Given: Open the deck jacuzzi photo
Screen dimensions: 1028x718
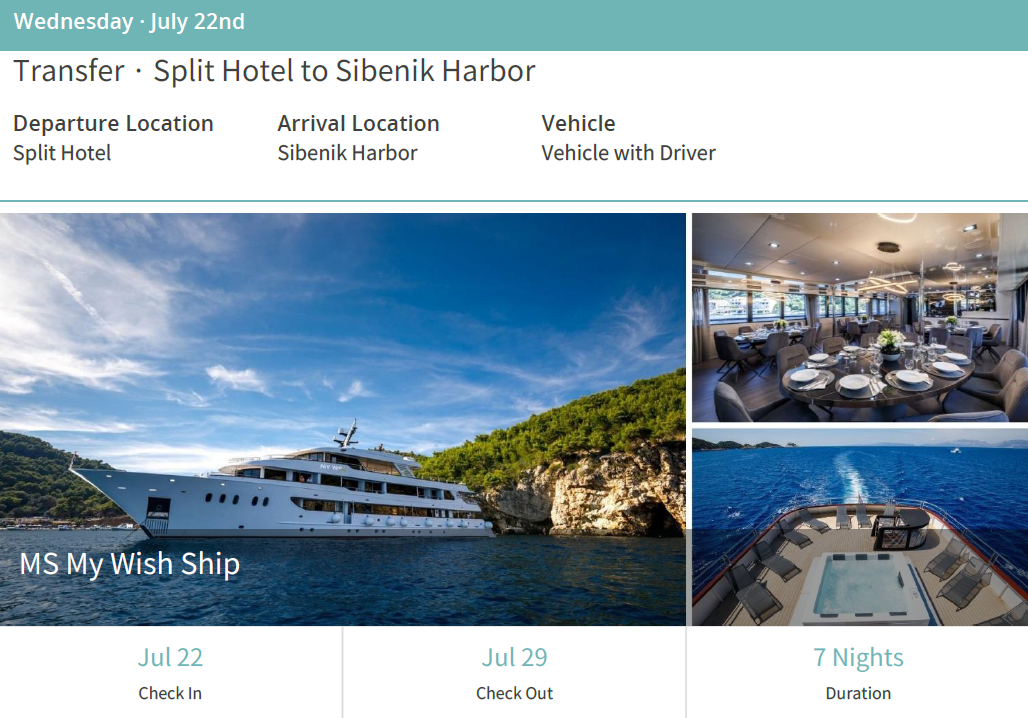Looking at the screenshot, I should tap(860, 527).
